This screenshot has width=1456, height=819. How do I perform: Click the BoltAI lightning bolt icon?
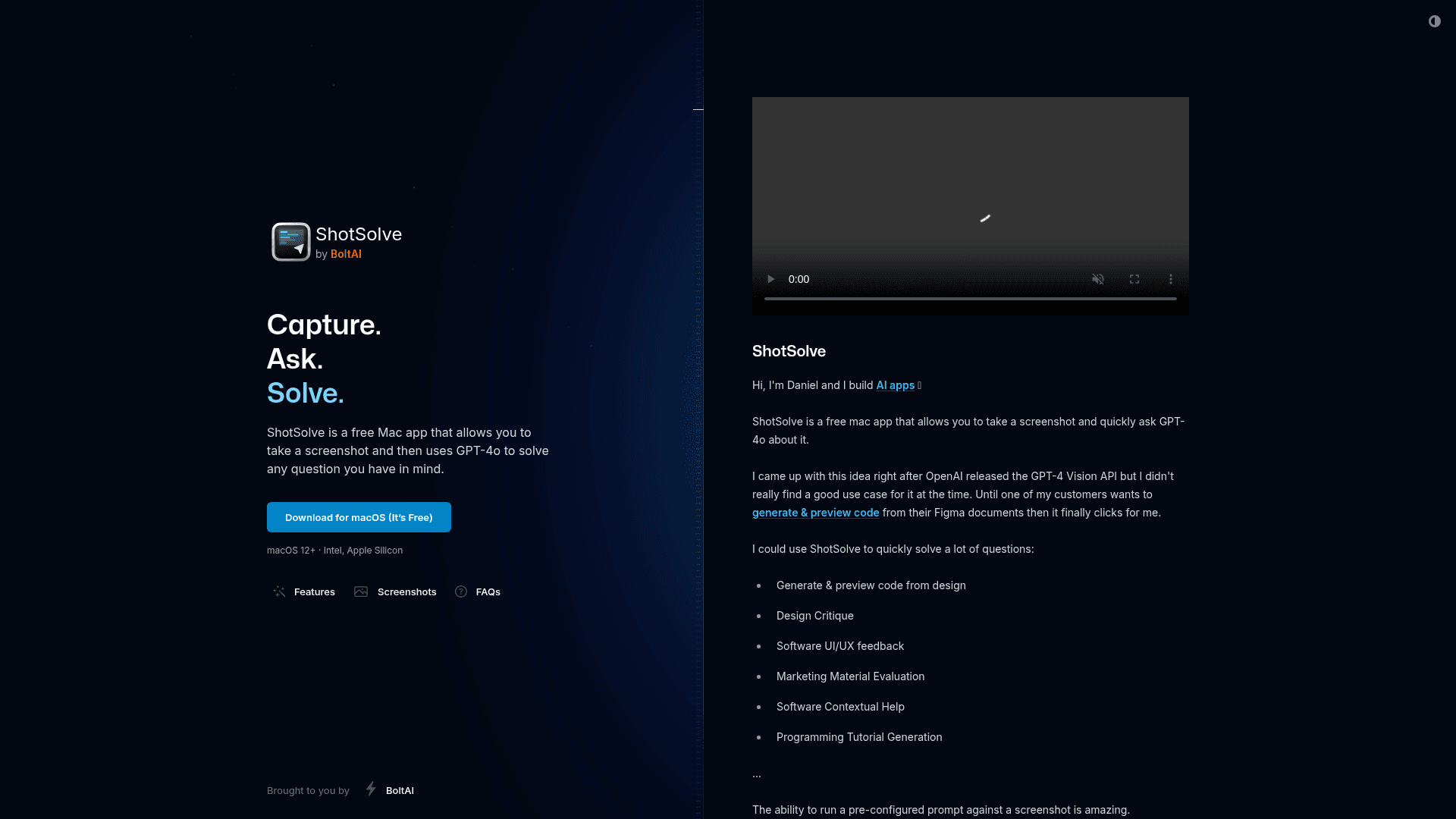371,789
